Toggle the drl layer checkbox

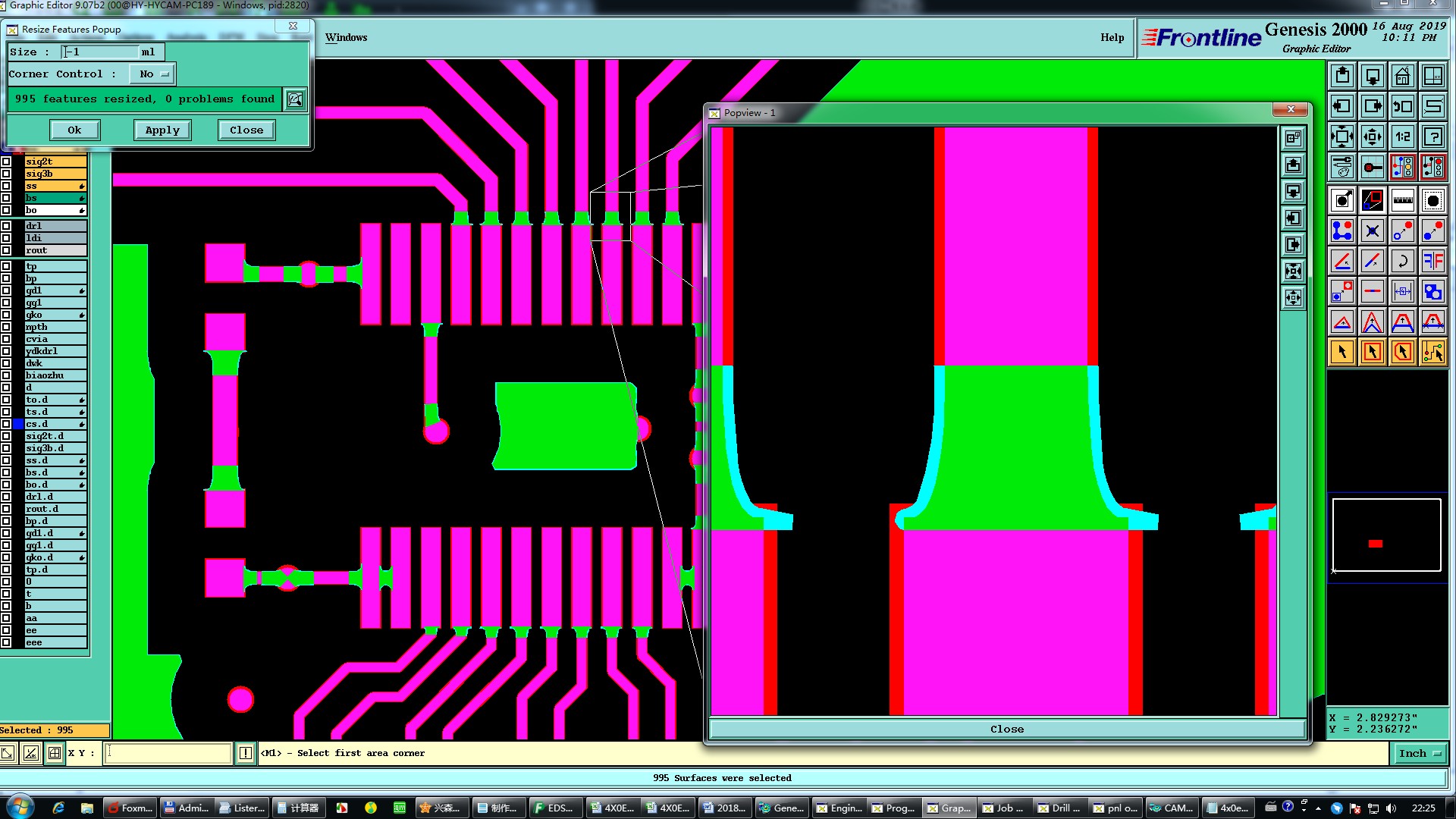(6, 226)
